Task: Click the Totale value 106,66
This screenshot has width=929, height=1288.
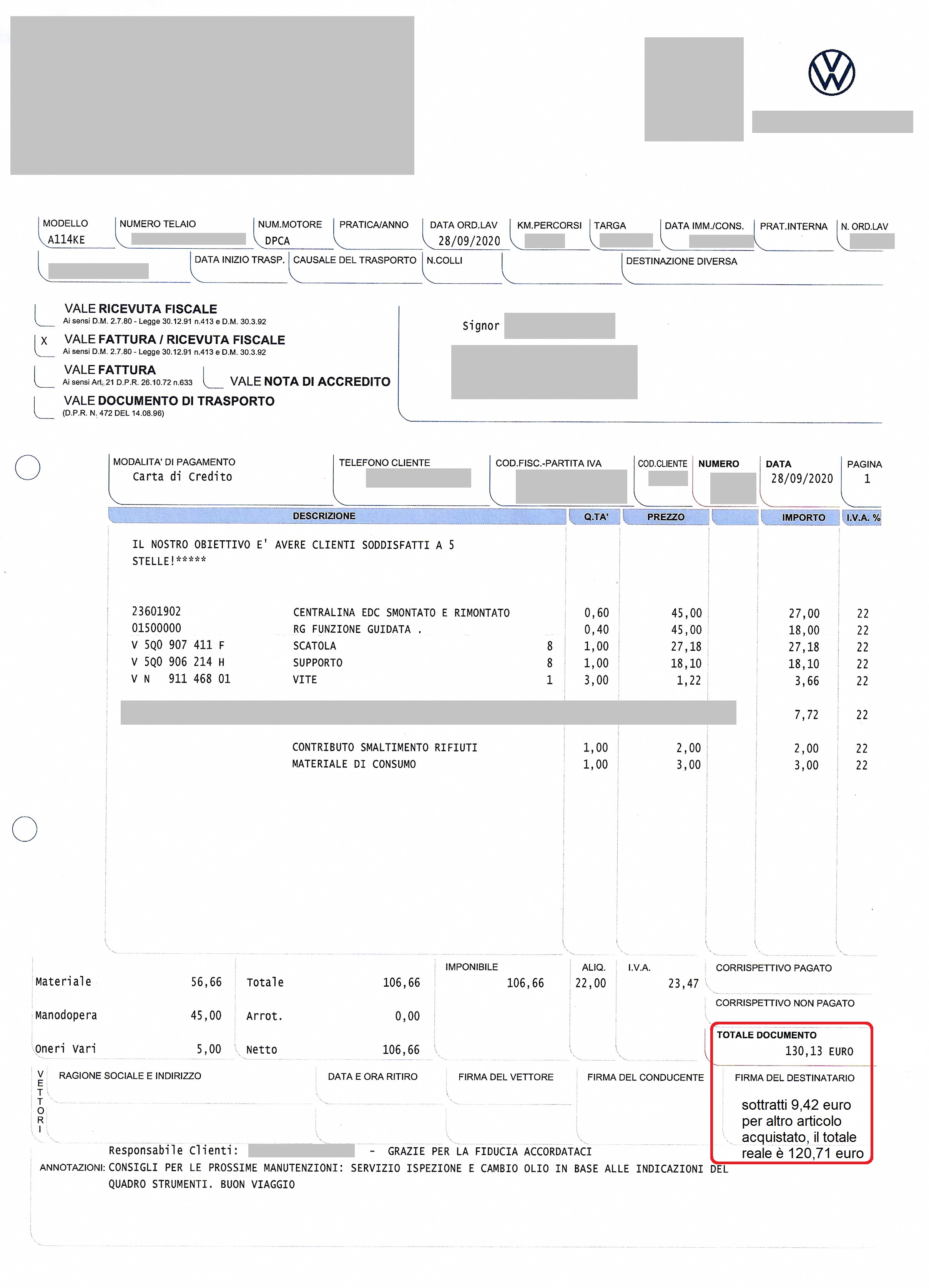Action: (402, 983)
